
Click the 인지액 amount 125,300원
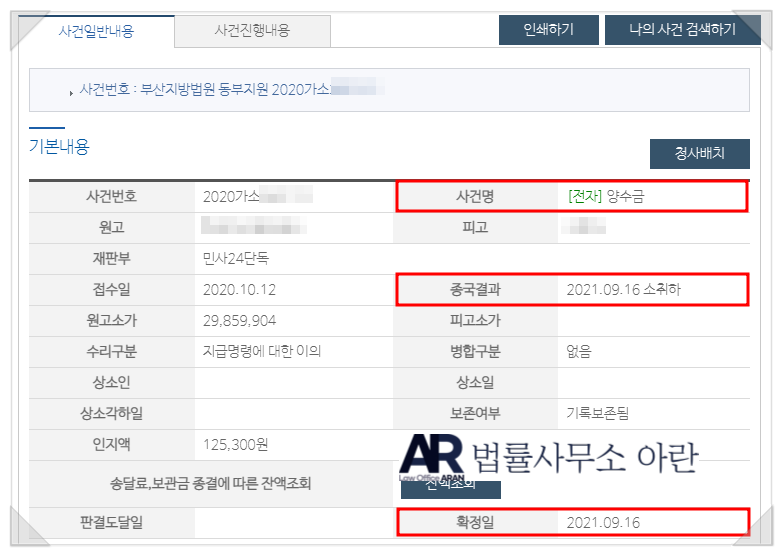pyautogui.click(x=235, y=445)
